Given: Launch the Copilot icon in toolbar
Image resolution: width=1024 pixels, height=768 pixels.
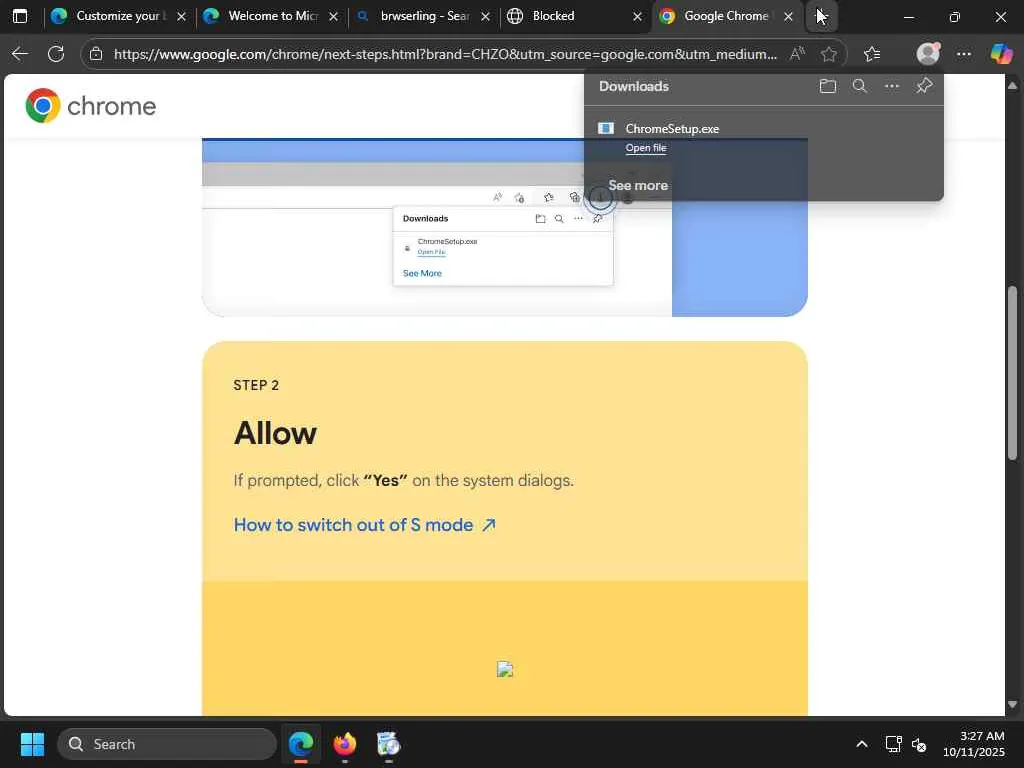Looking at the screenshot, I should (x=1001, y=54).
